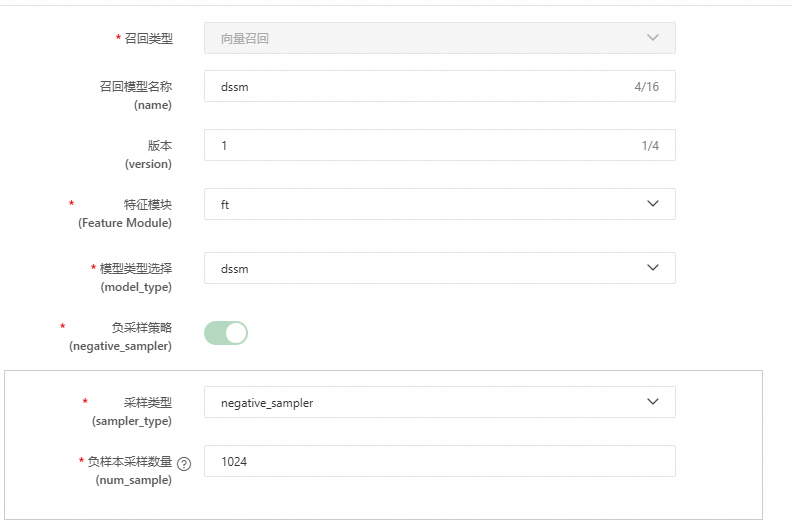Open the 模型类型选择 model_type dropdown

(439, 268)
